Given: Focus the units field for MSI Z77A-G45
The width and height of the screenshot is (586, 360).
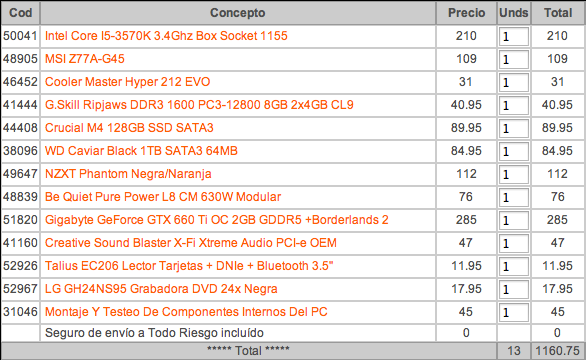Looking at the screenshot, I should (x=514, y=59).
